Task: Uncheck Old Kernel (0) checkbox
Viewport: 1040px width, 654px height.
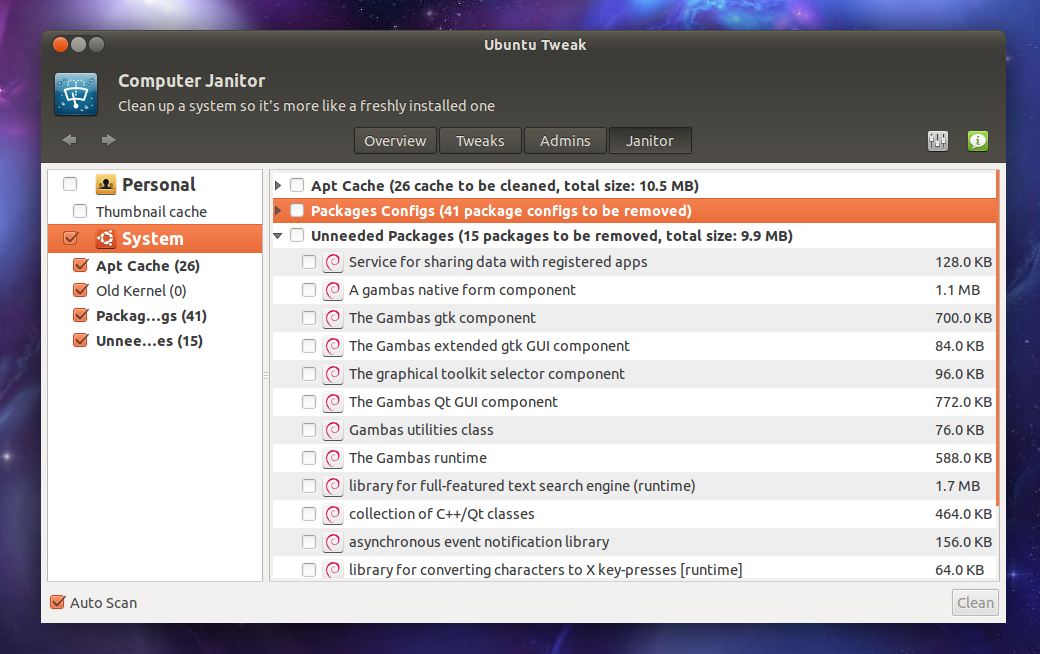Action: coord(80,291)
